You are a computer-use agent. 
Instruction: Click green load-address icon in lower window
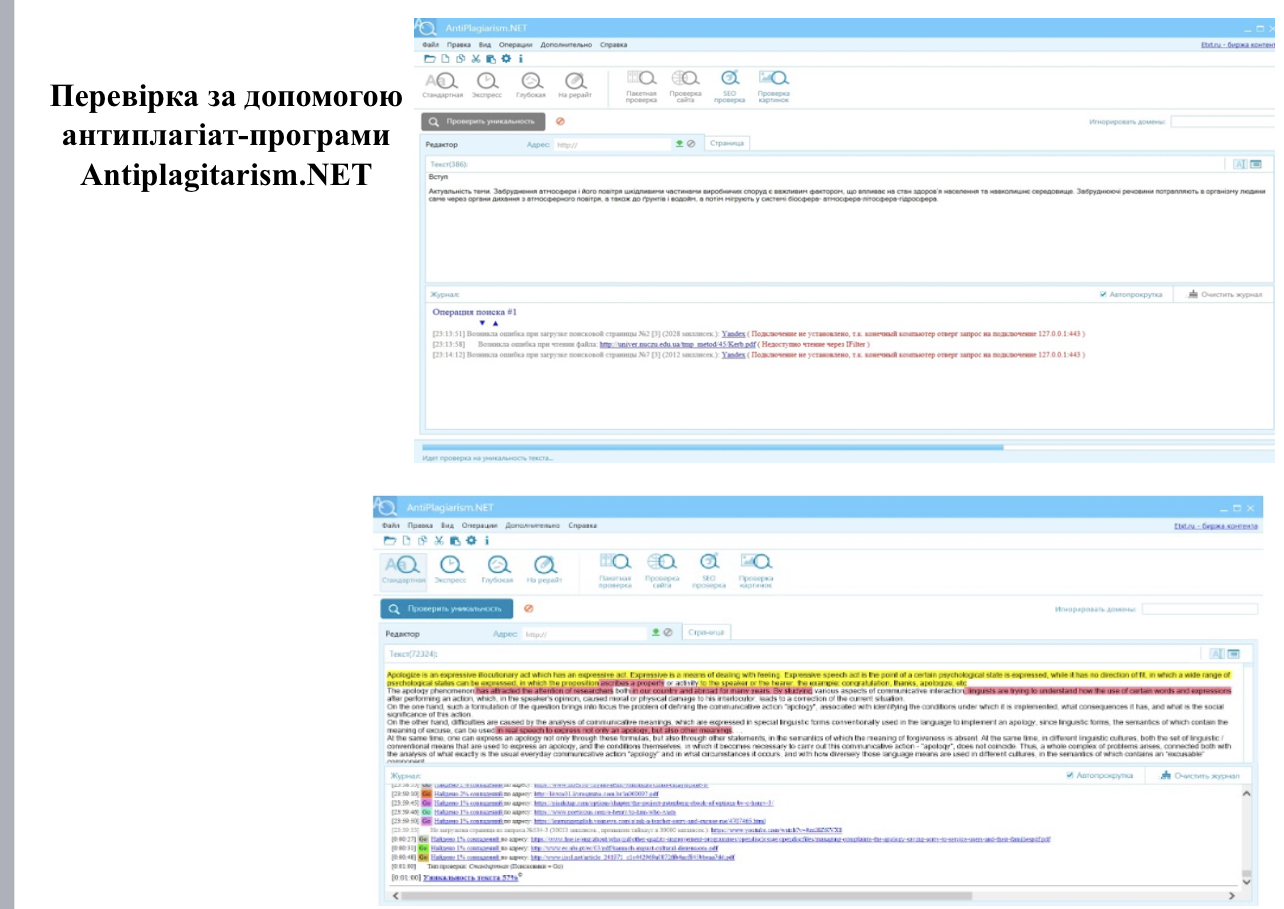click(x=656, y=632)
